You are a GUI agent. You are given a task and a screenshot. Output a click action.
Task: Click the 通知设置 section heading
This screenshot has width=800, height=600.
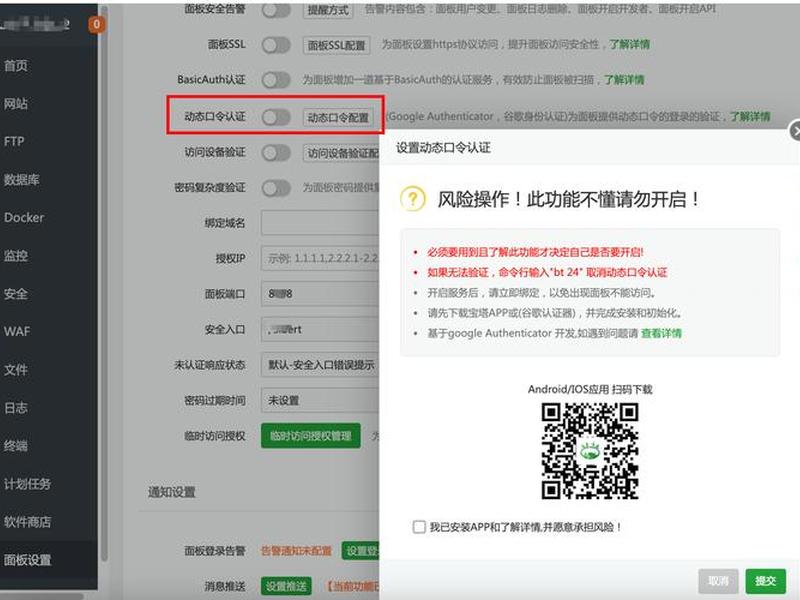[171, 492]
